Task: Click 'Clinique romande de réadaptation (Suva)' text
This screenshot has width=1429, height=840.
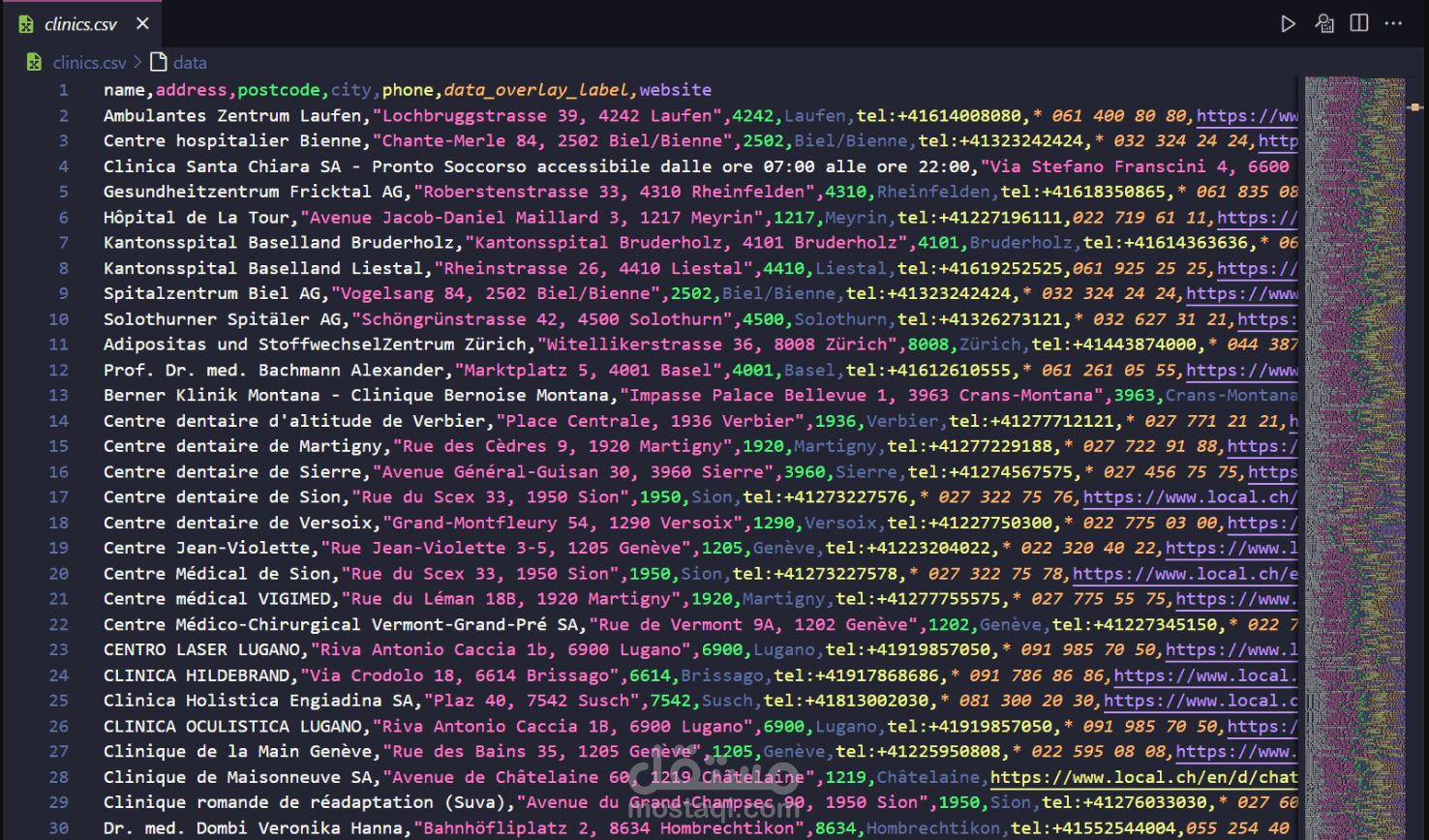Action: point(305,802)
